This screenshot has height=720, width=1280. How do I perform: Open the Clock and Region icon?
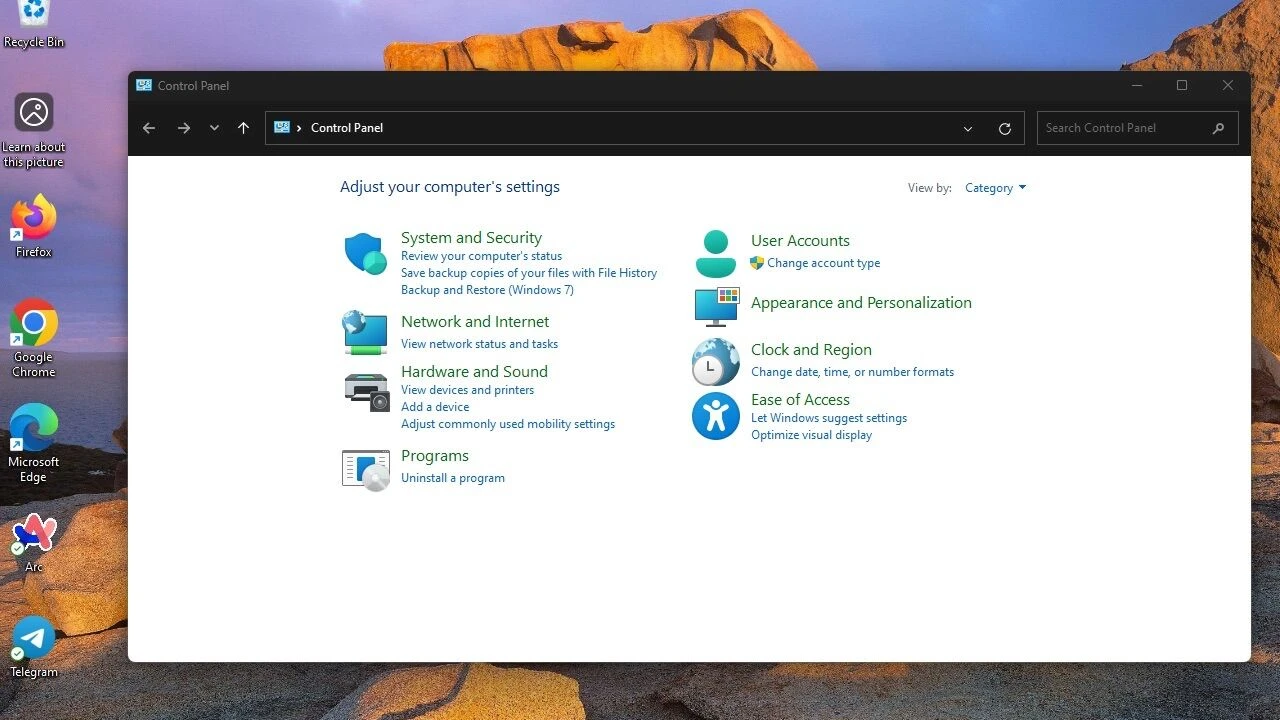715,362
